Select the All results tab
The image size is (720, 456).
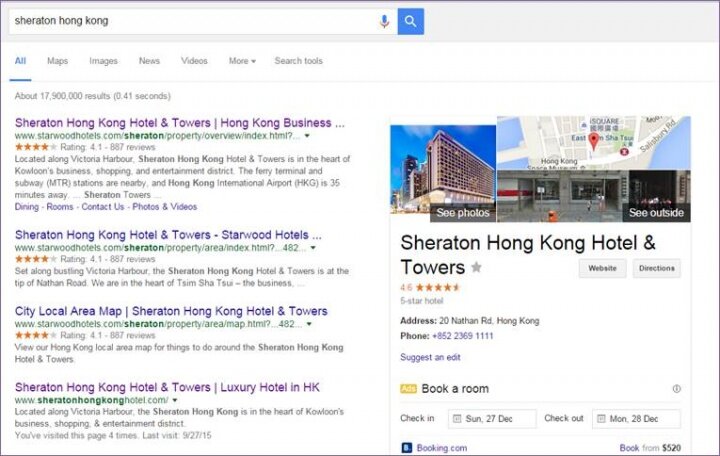point(20,61)
